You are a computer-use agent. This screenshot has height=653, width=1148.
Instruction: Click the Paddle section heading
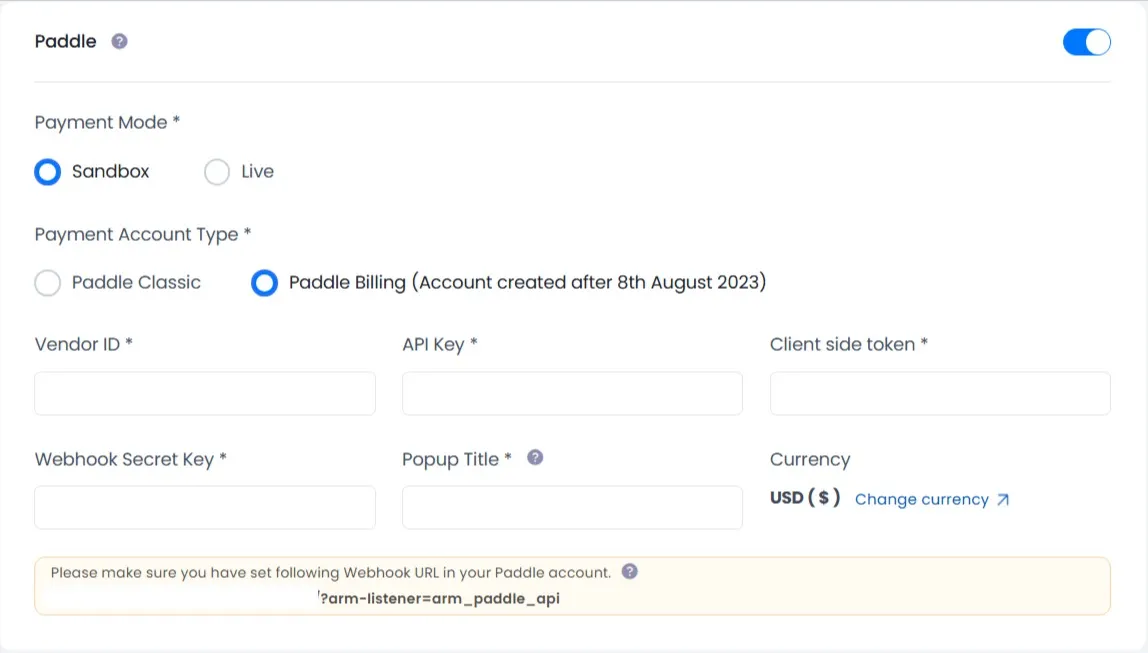pos(66,42)
